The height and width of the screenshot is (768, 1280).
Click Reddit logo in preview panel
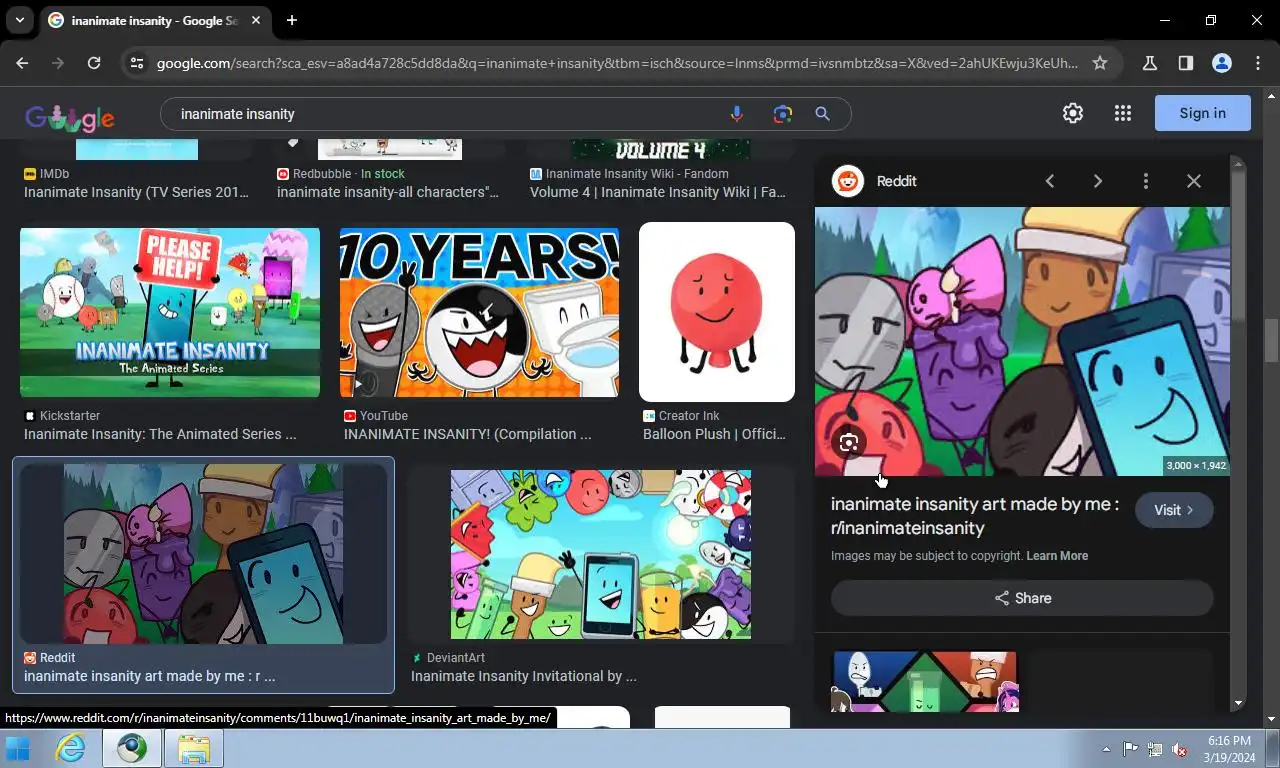[x=848, y=181]
